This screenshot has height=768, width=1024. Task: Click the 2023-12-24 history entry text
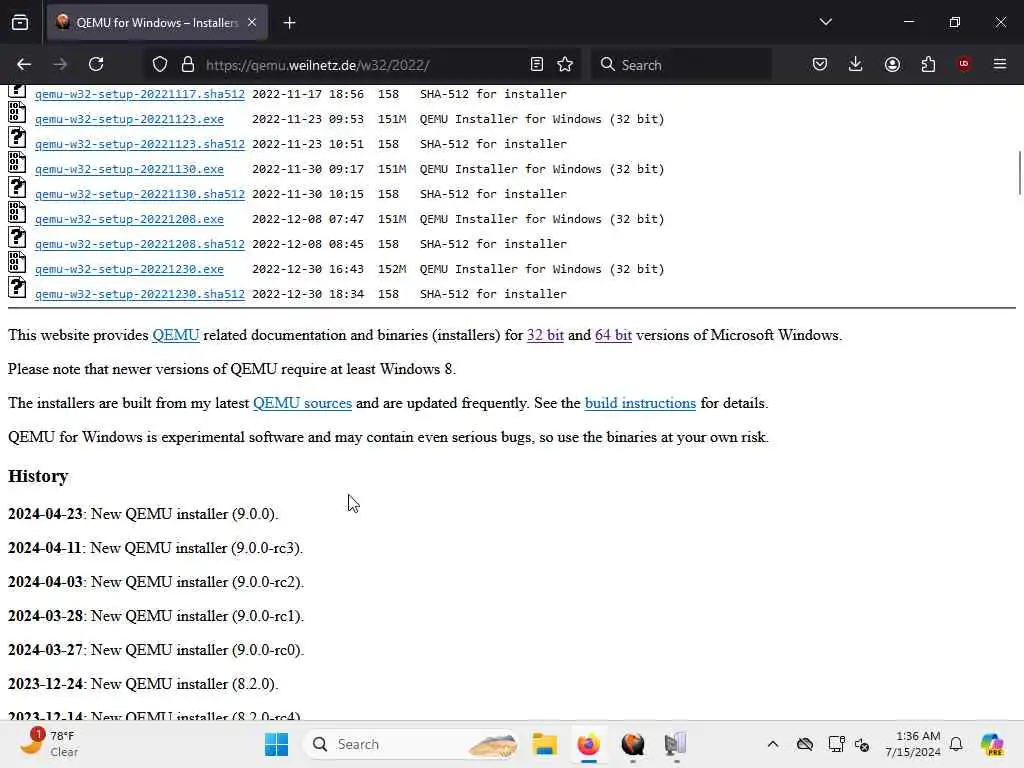point(143,684)
